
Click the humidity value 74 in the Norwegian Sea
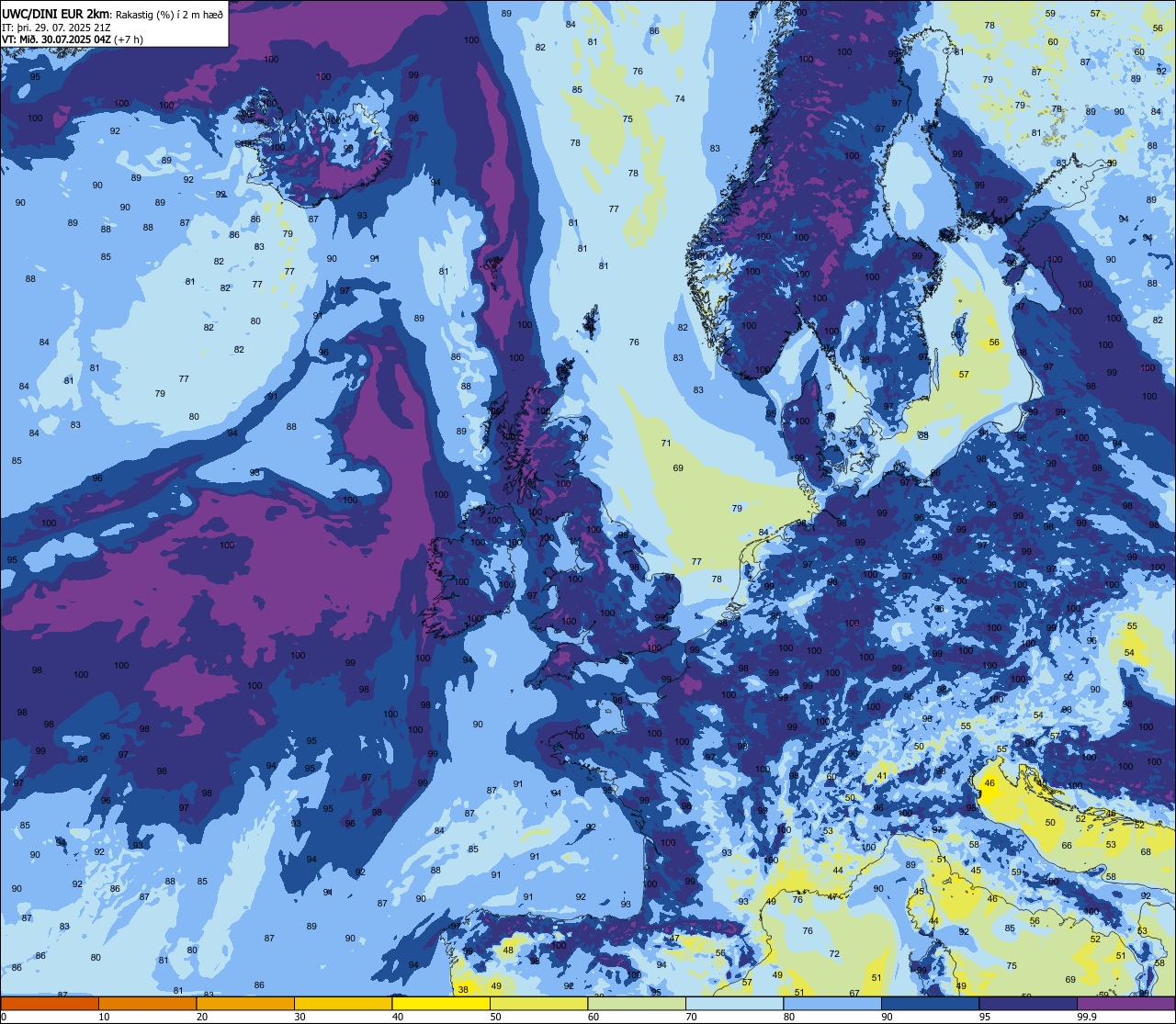680,99
